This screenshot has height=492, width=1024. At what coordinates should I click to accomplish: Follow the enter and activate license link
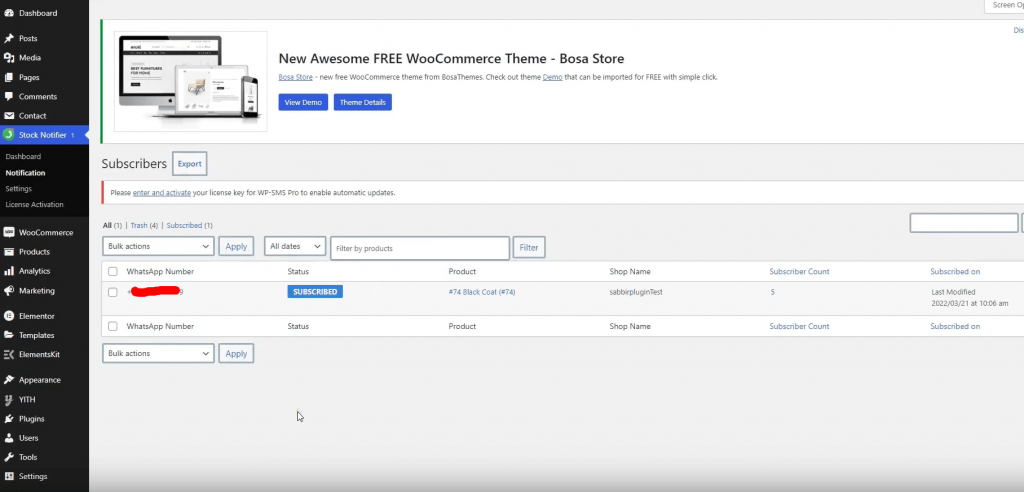tap(162, 193)
